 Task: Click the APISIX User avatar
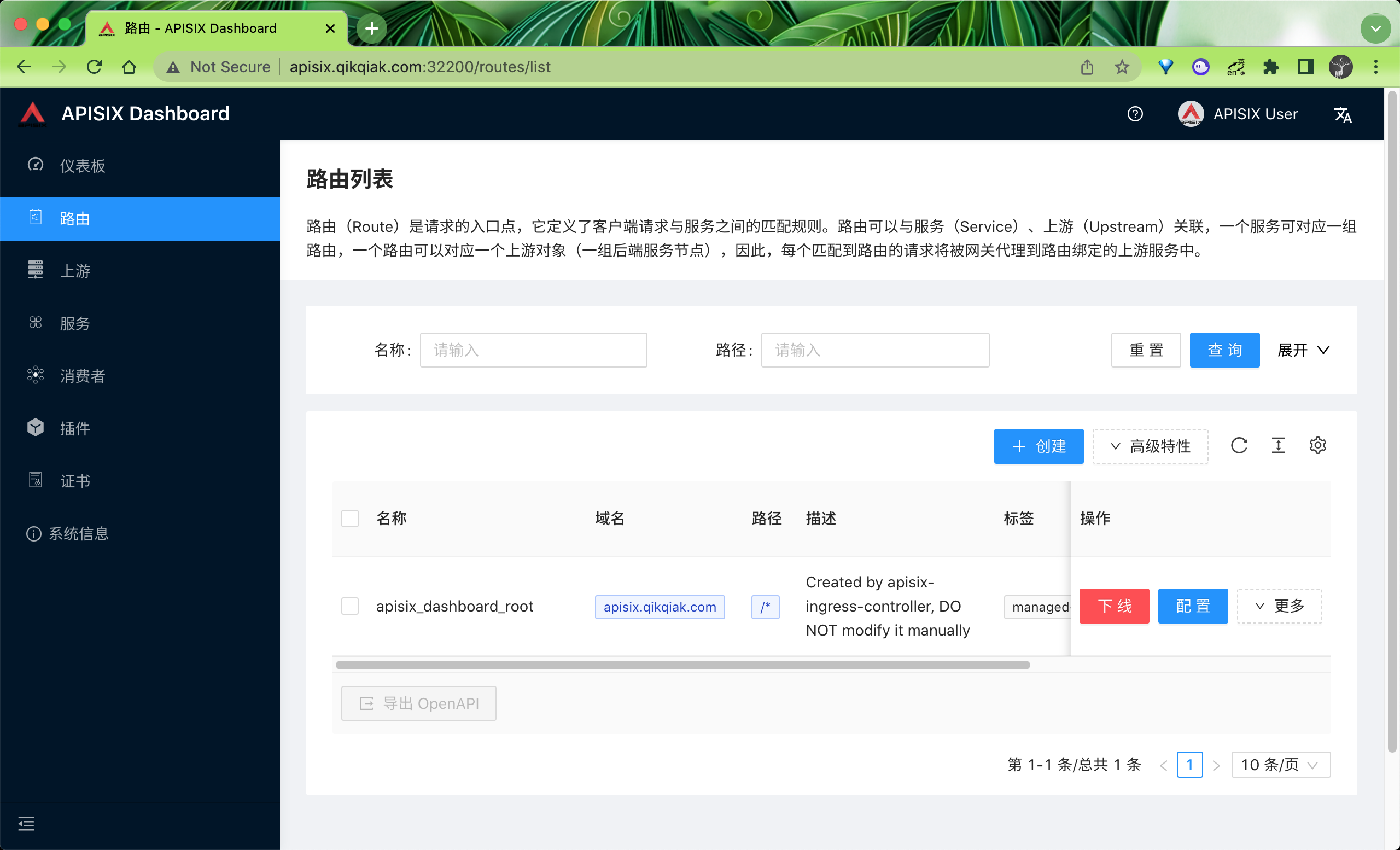(x=1191, y=114)
